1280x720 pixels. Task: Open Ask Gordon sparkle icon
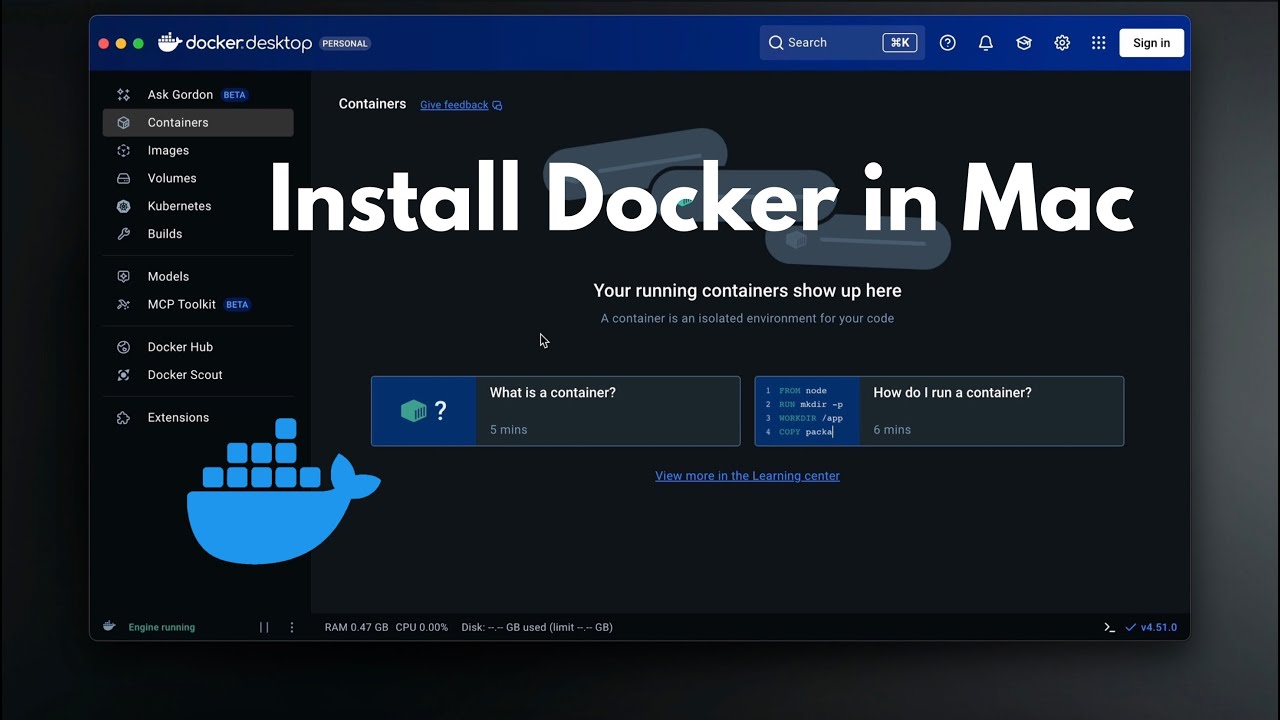(123, 95)
